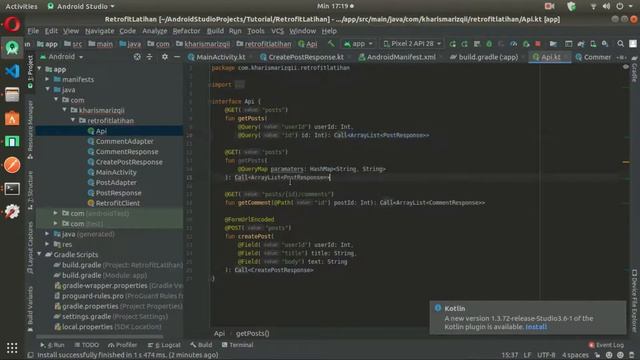640x360 pixels.
Task: Click Install link in Kotlin notification
Action: click(x=536, y=327)
